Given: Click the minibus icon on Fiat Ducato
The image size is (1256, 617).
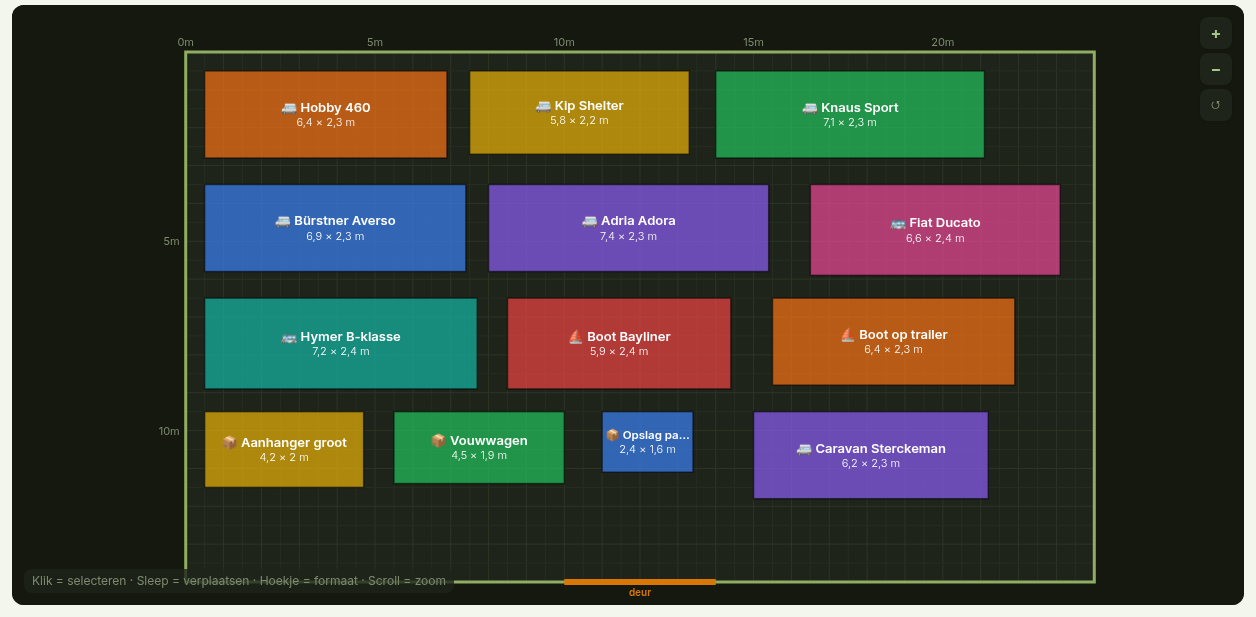Looking at the screenshot, I should click(898, 223).
